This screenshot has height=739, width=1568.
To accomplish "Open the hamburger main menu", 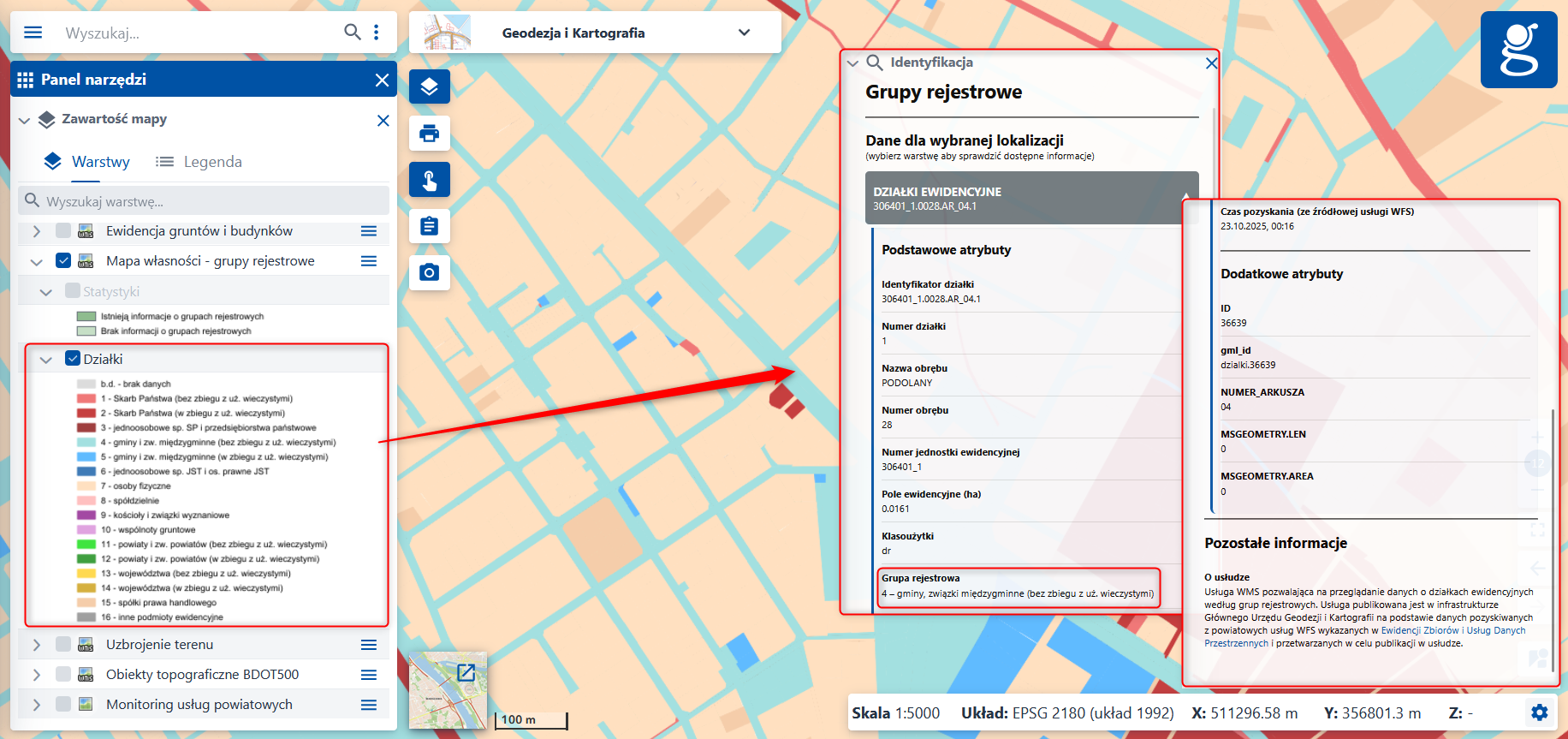I will (33, 33).
